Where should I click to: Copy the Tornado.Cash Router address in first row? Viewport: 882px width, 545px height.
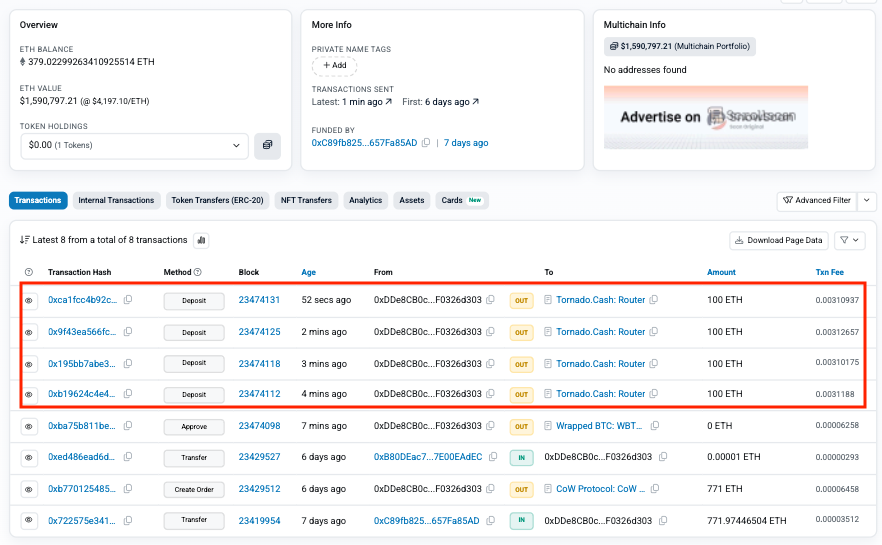(654, 300)
